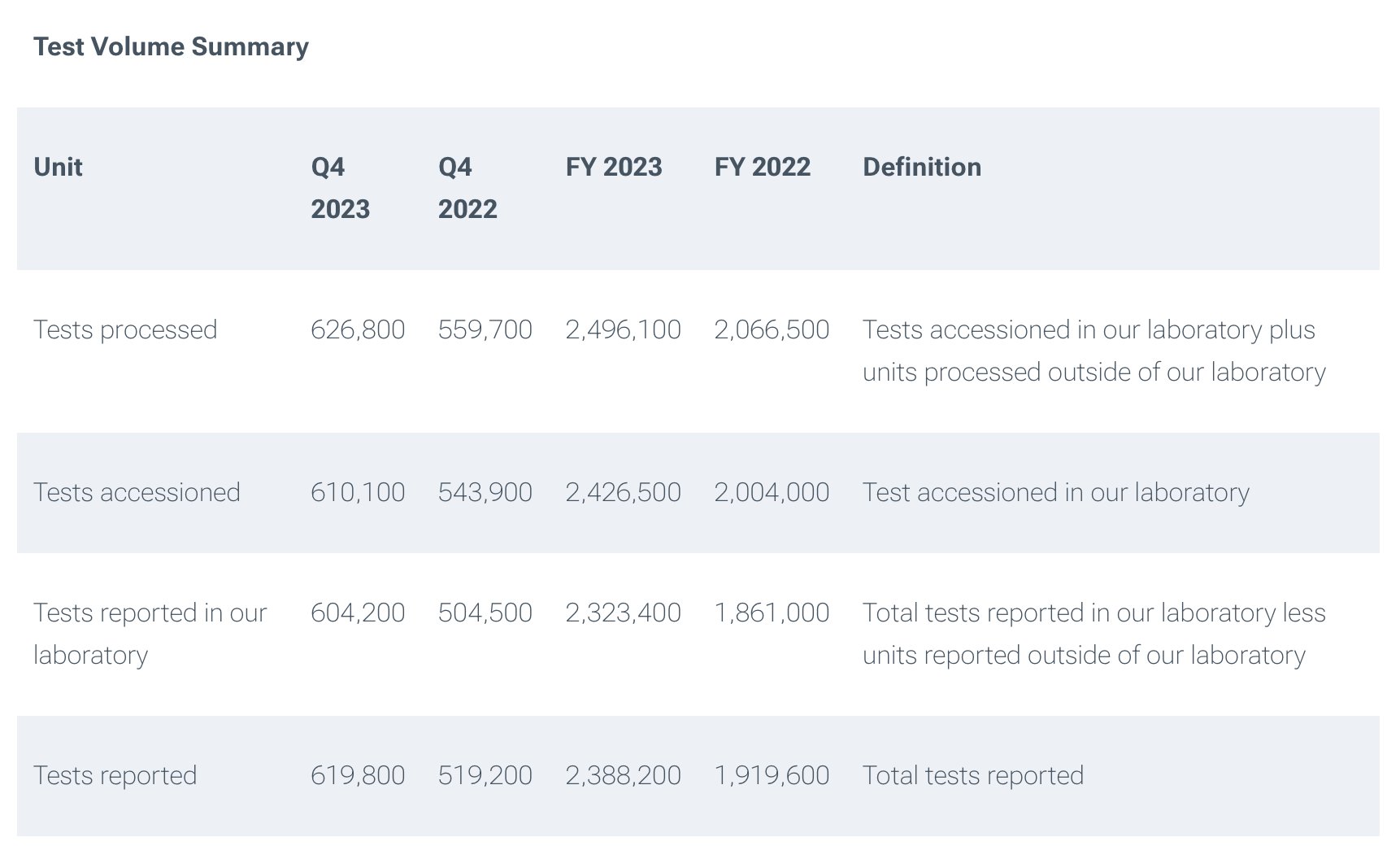Click the Total tests reported definition

click(x=973, y=775)
